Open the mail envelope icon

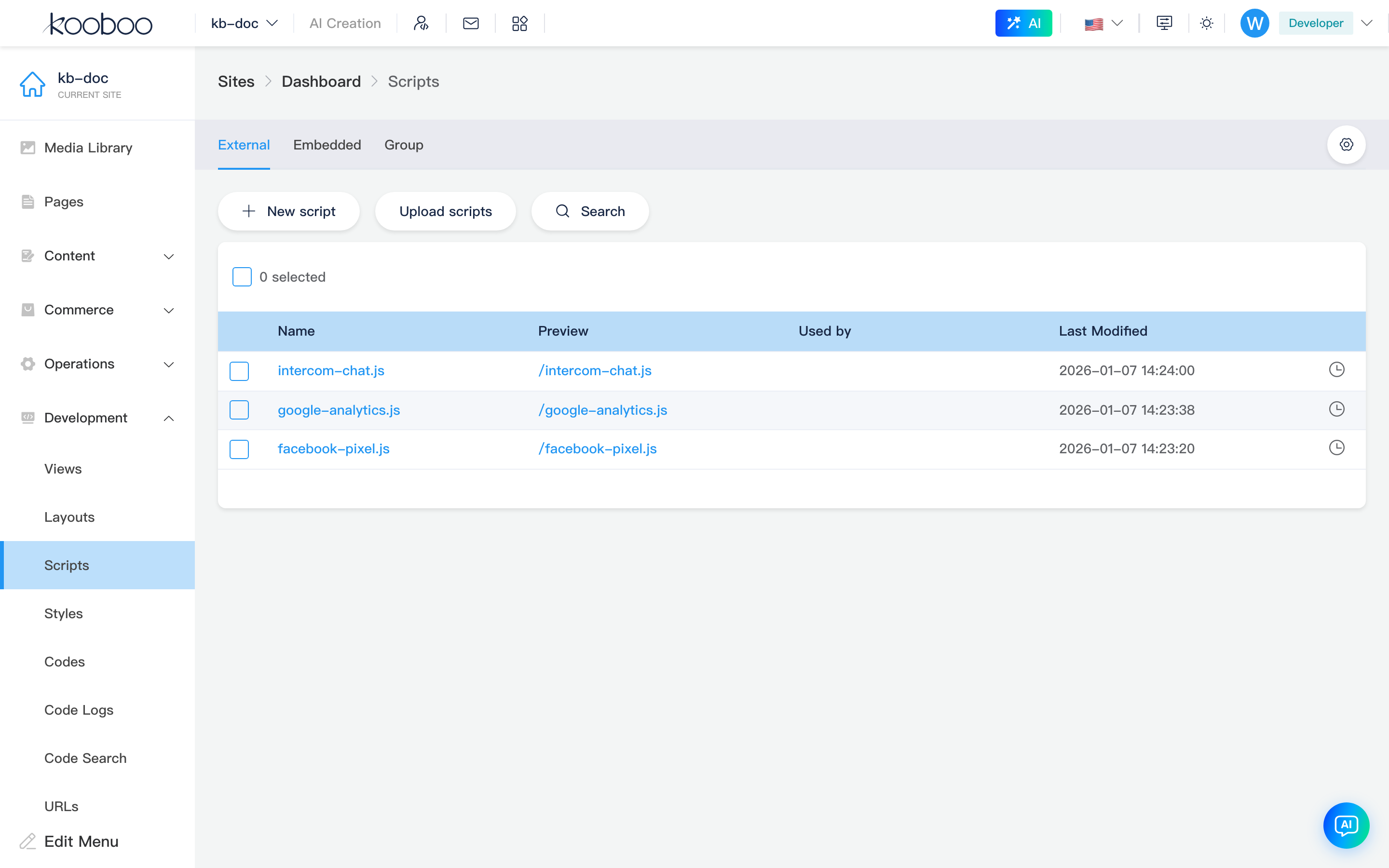pyautogui.click(x=471, y=23)
